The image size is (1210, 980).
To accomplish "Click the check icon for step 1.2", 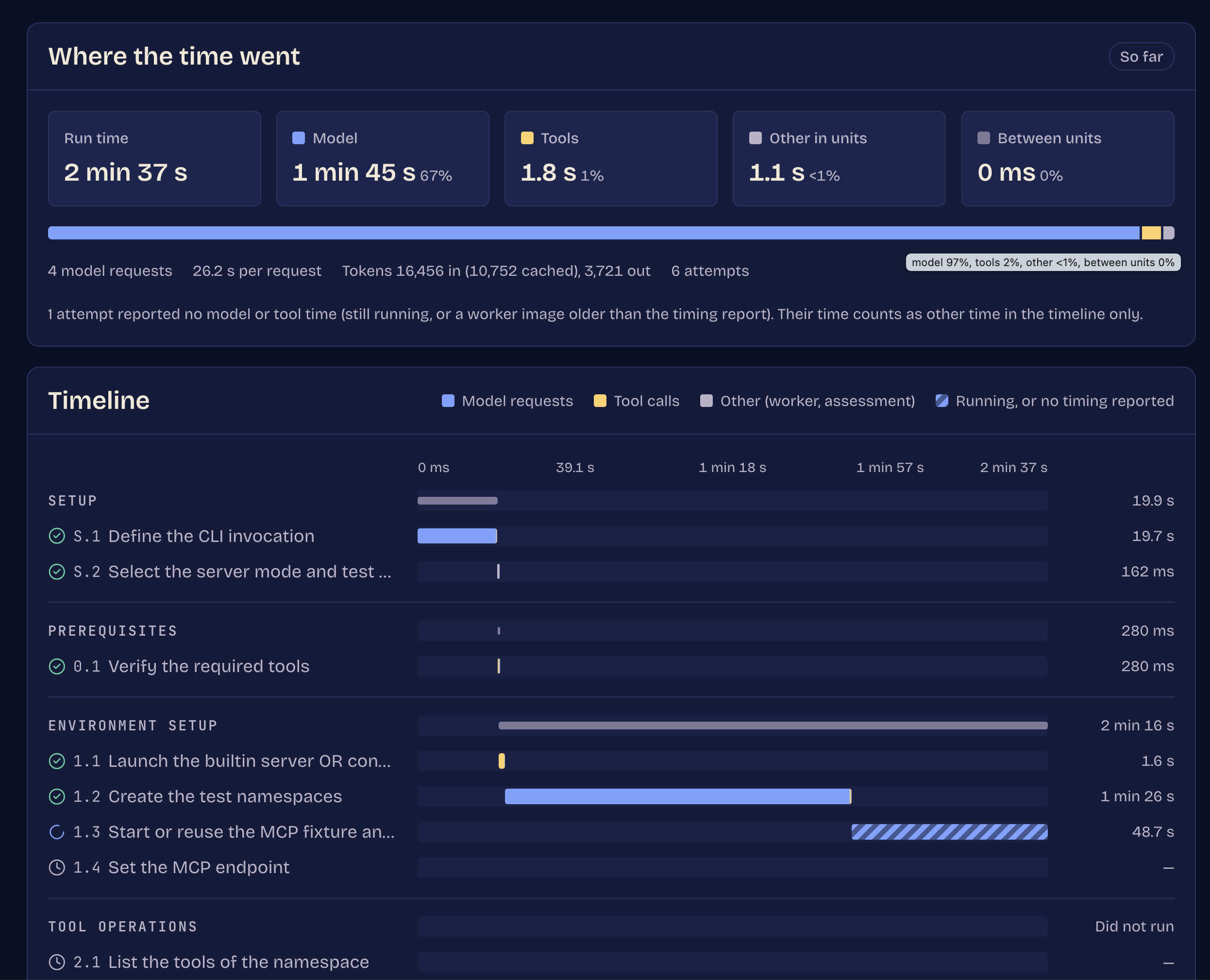I will pos(57,796).
